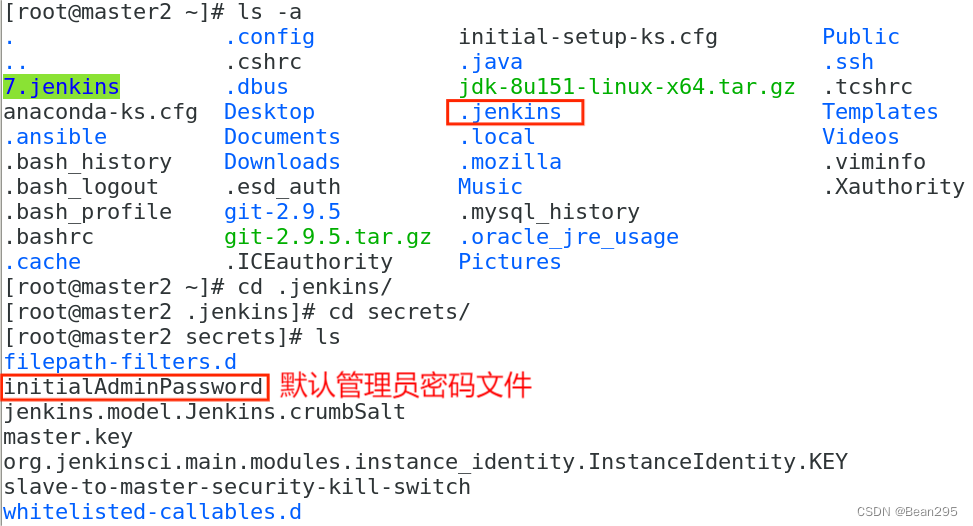Click the Templates directory name
Viewport: 973px width, 526px height.
click(x=880, y=112)
